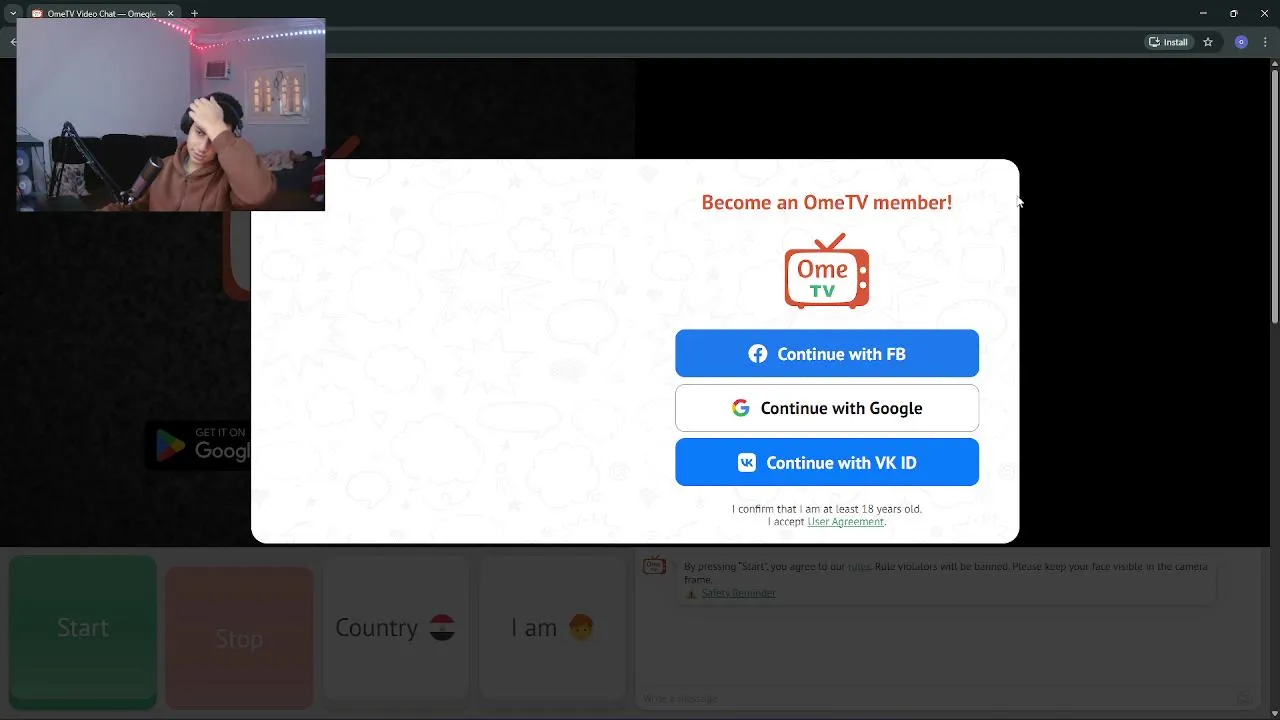This screenshot has width=1280, height=720.
Task: Bookmark this page with star icon
Action: (x=1208, y=42)
